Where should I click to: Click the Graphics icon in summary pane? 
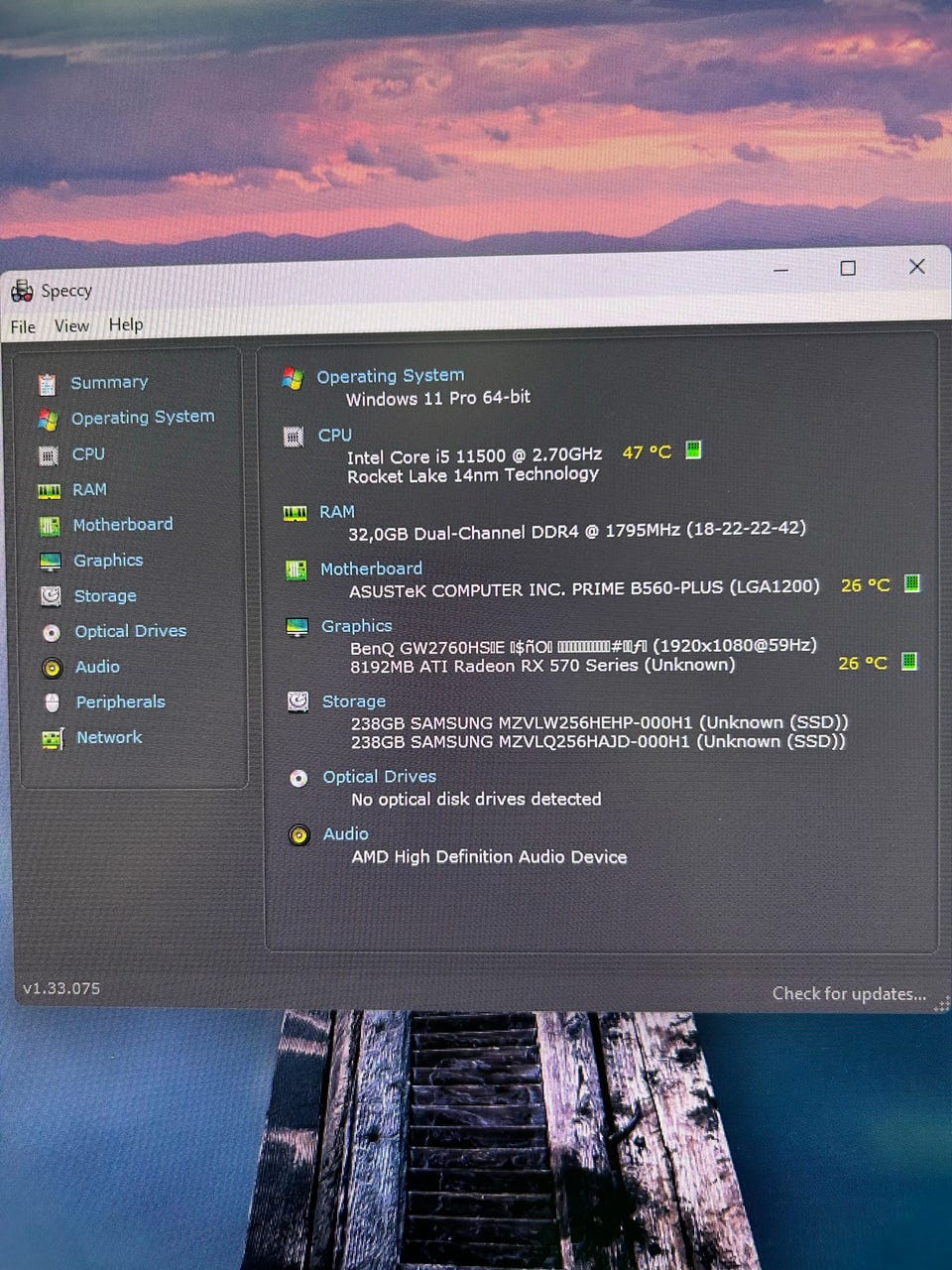point(297,627)
